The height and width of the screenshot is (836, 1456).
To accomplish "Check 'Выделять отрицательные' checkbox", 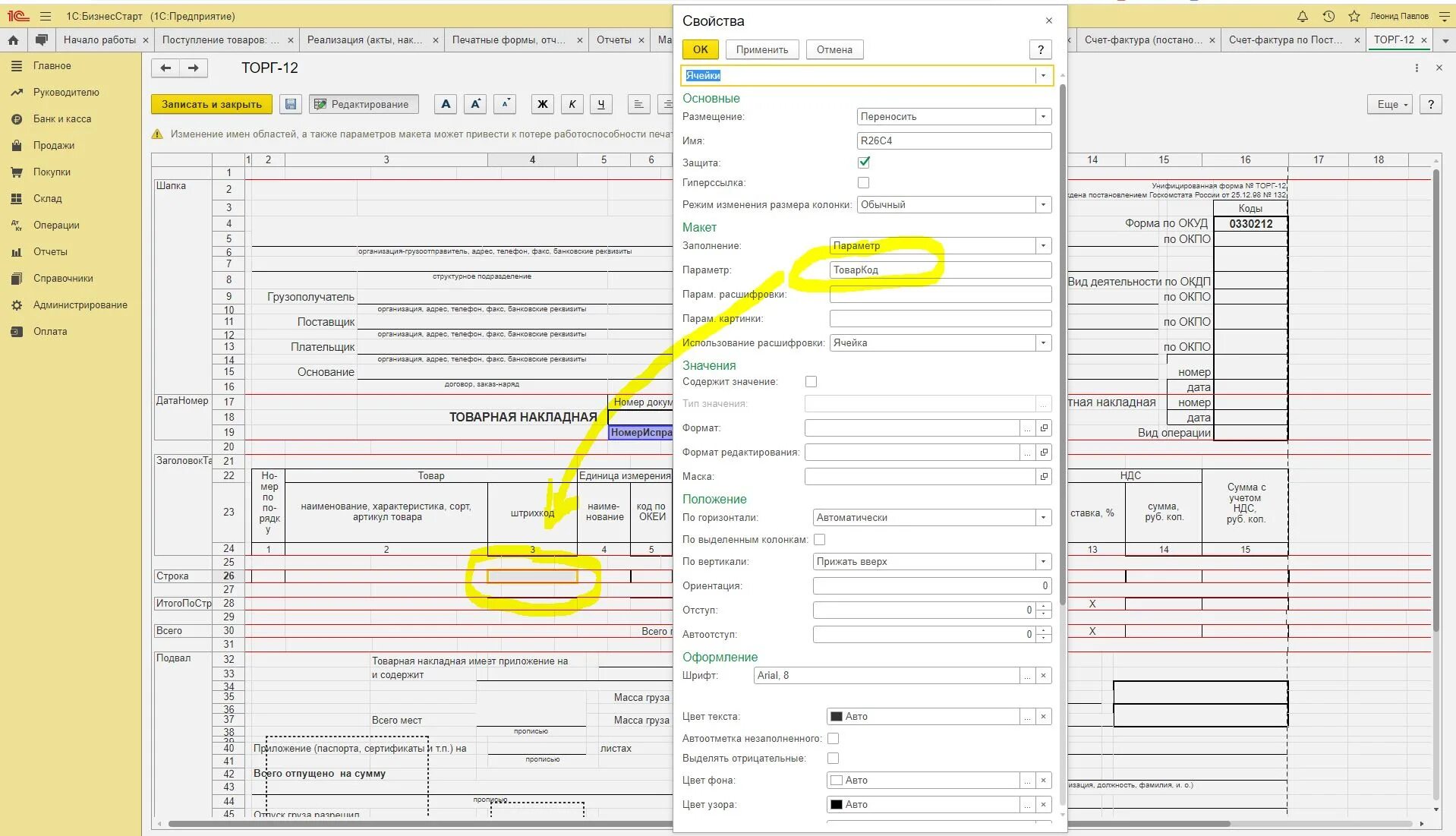I will click(x=834, y=759).
